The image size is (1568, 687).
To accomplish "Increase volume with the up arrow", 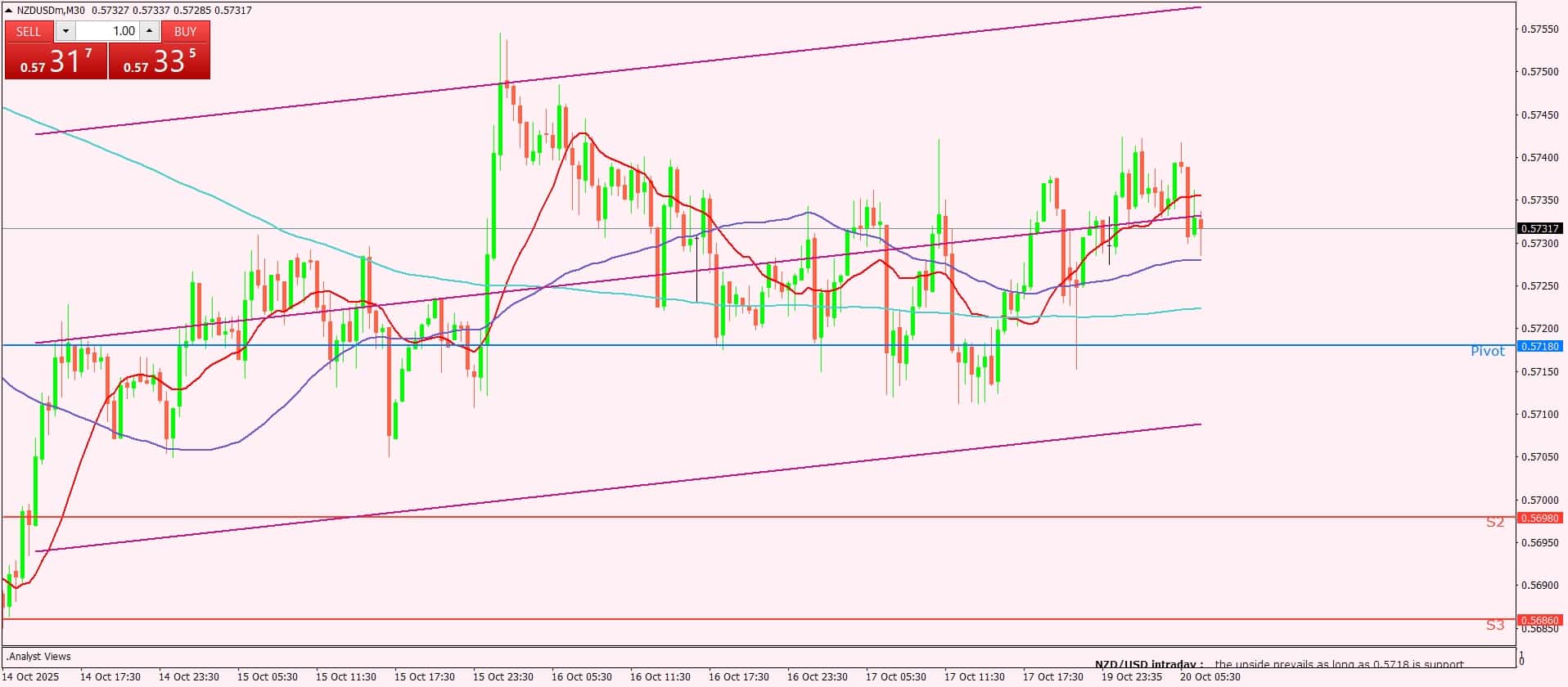I will [x=149, y=31].
